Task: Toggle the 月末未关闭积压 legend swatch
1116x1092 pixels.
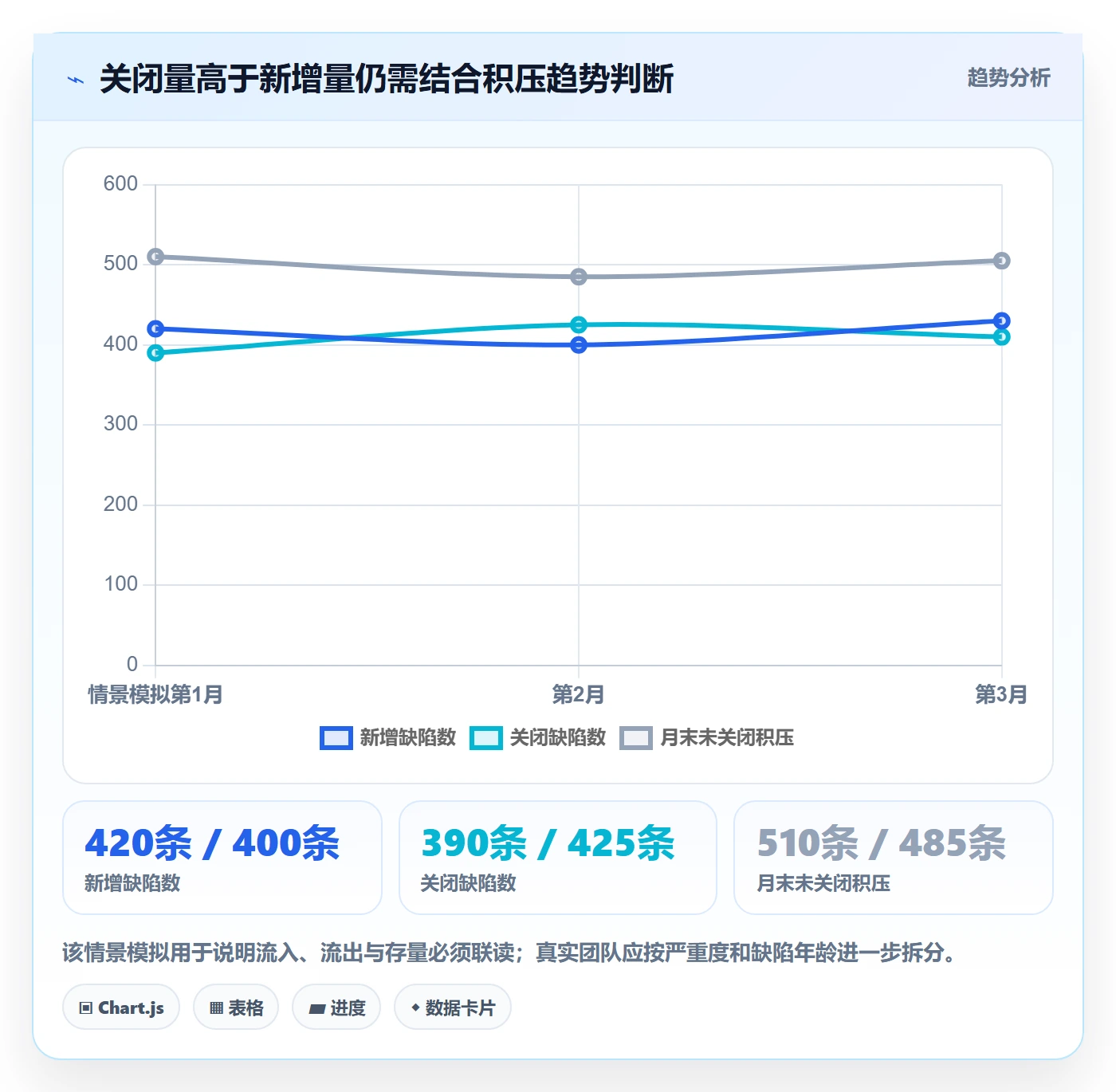Action: (x=636, y=738)
